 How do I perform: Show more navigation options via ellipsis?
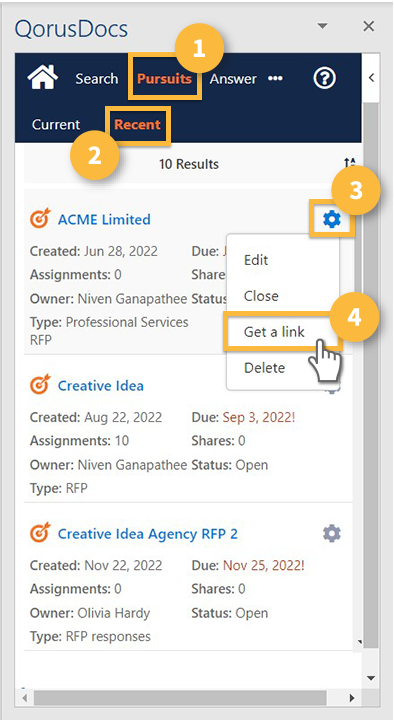276,79
